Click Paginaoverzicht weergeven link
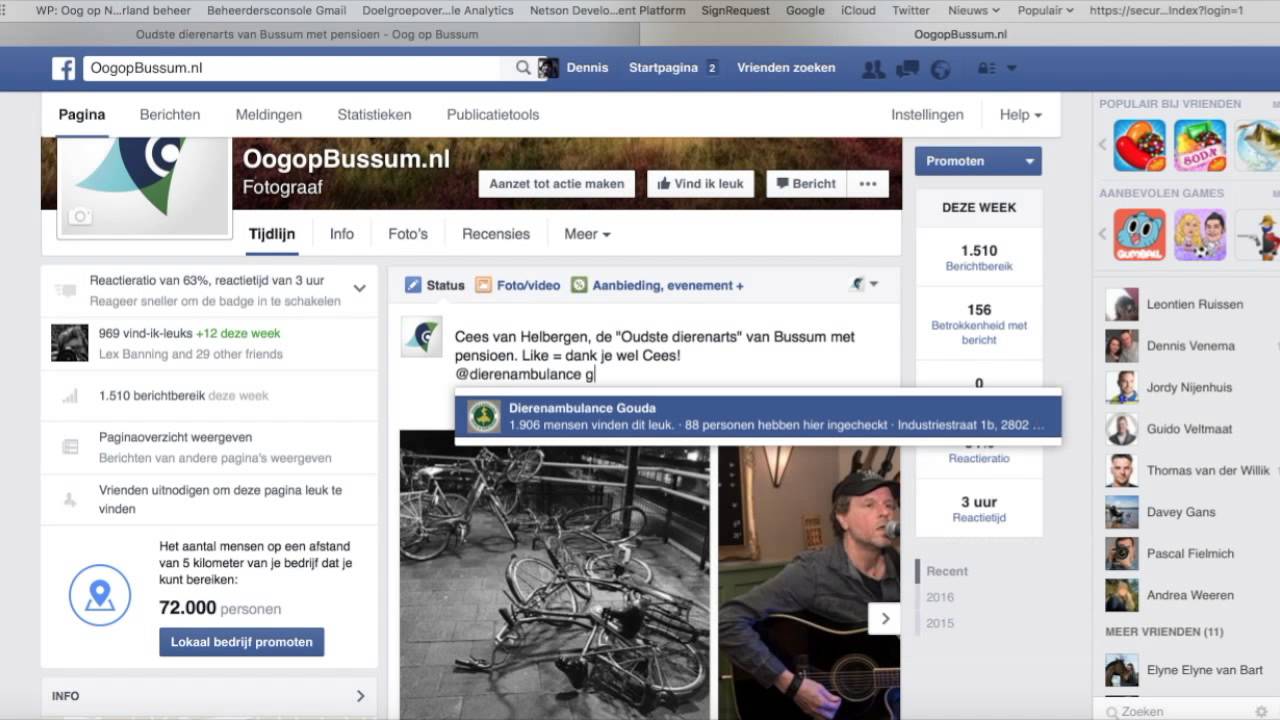The height and width of the screenshot is (720, 1280). [175, 438]
